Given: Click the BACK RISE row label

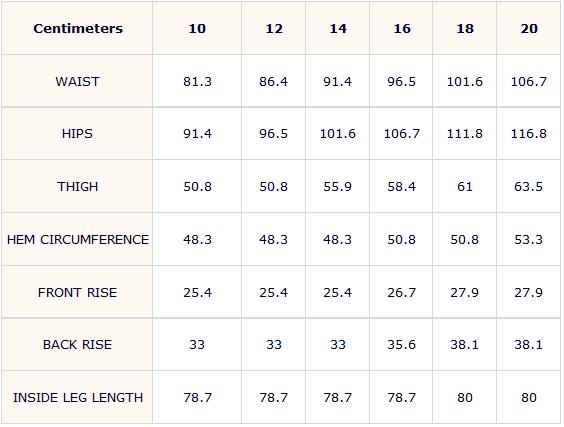Looking at the screenshot, I should coord(77,345).
